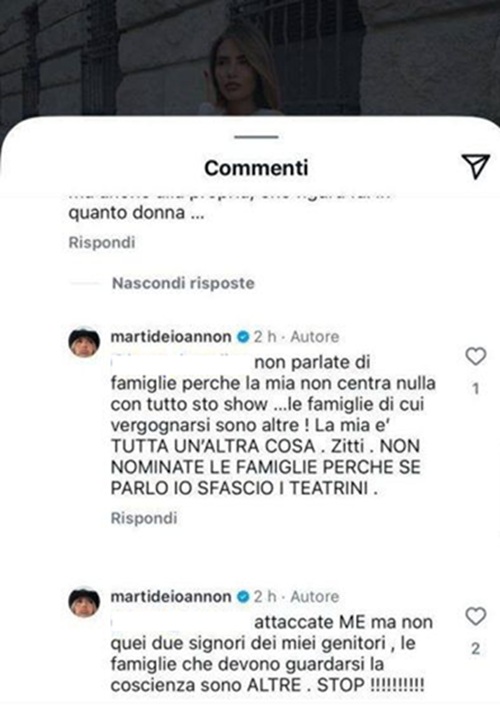Reply to the 'quanto donna' comment
This screenshot has height=706, width=500.
point(101,242)
